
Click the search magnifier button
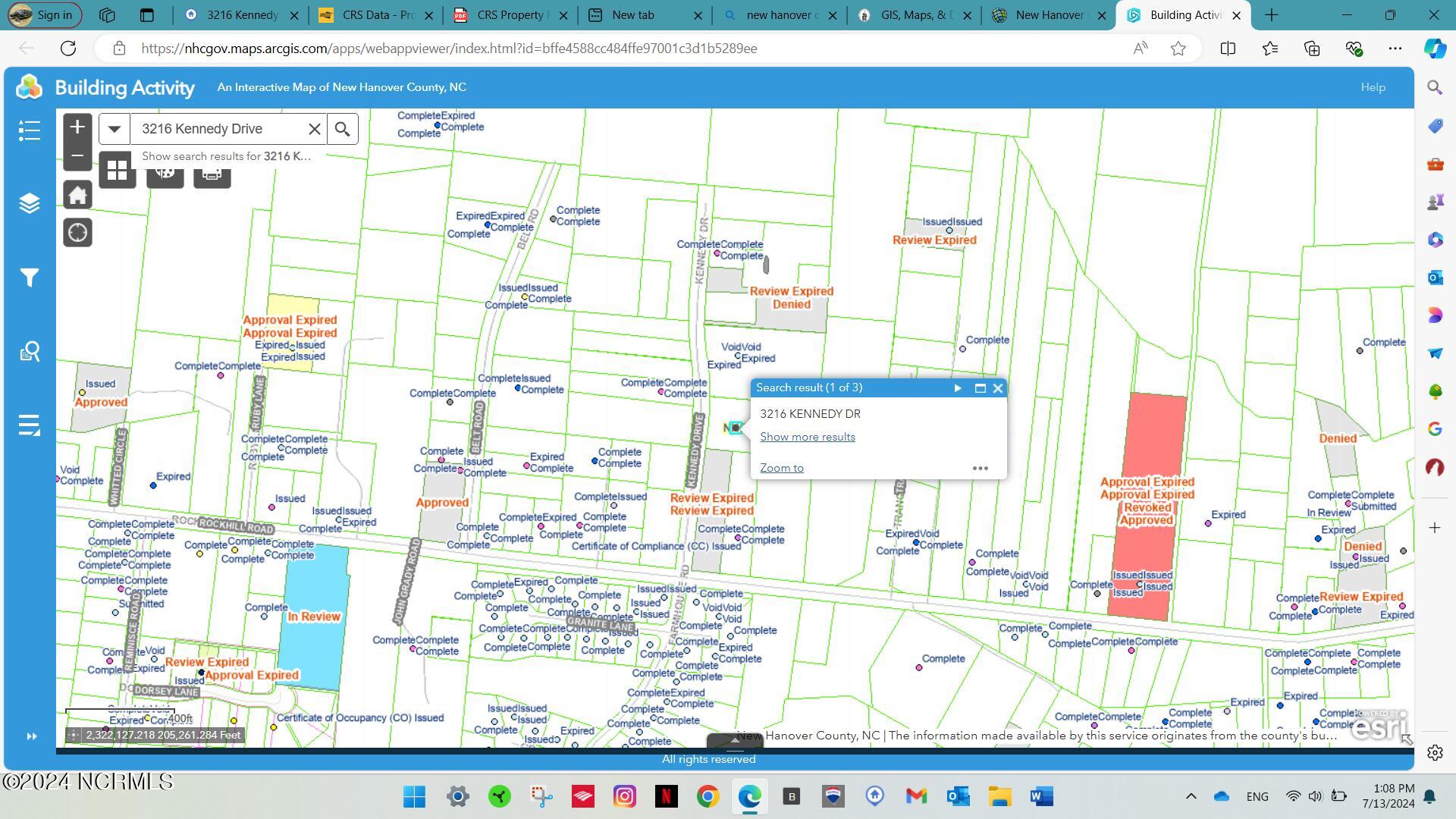(x=343, y=129)
